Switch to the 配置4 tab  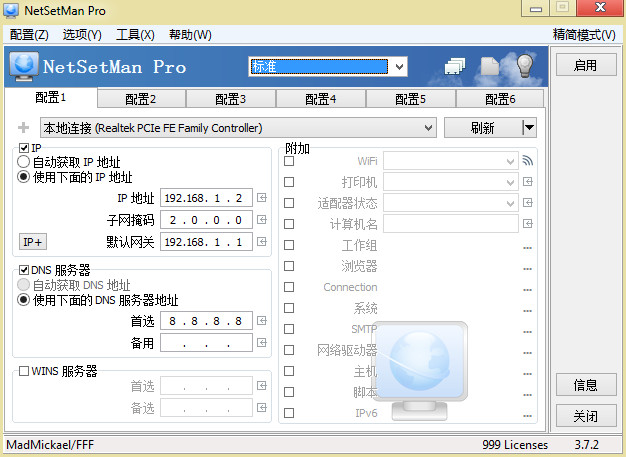coord(321,99)
